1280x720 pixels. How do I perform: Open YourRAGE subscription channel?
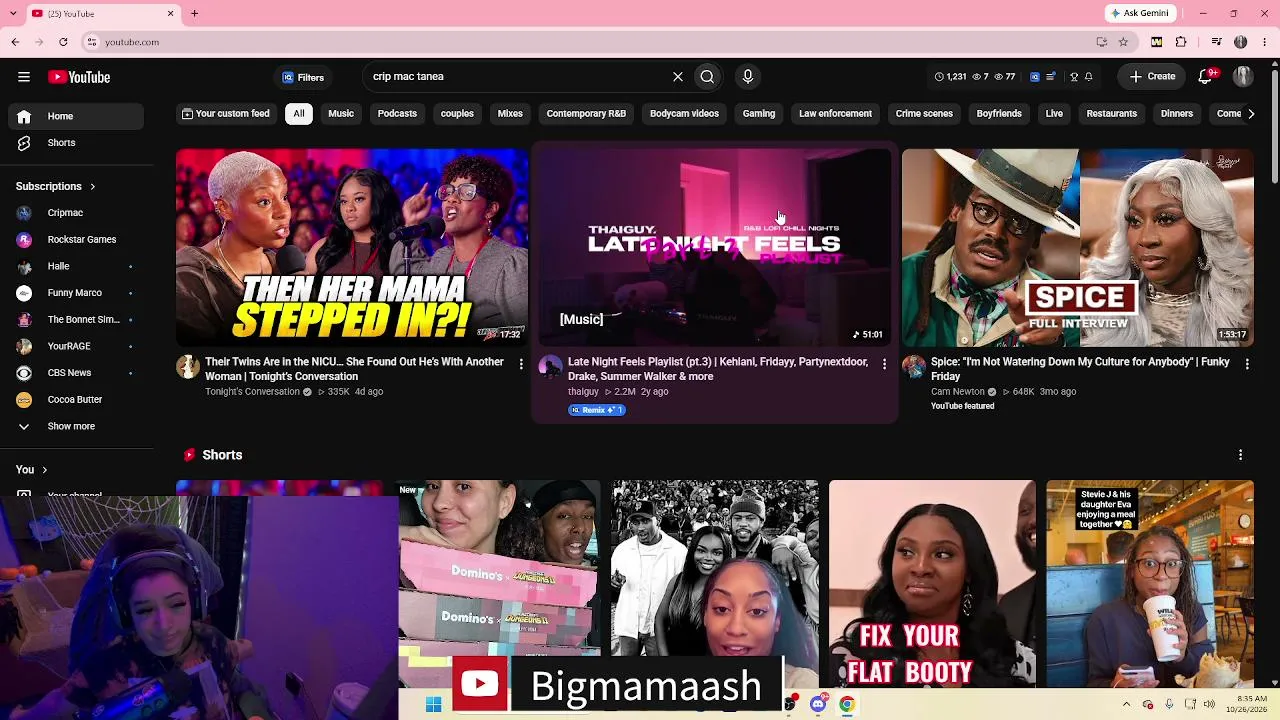(x=76, y=346)
